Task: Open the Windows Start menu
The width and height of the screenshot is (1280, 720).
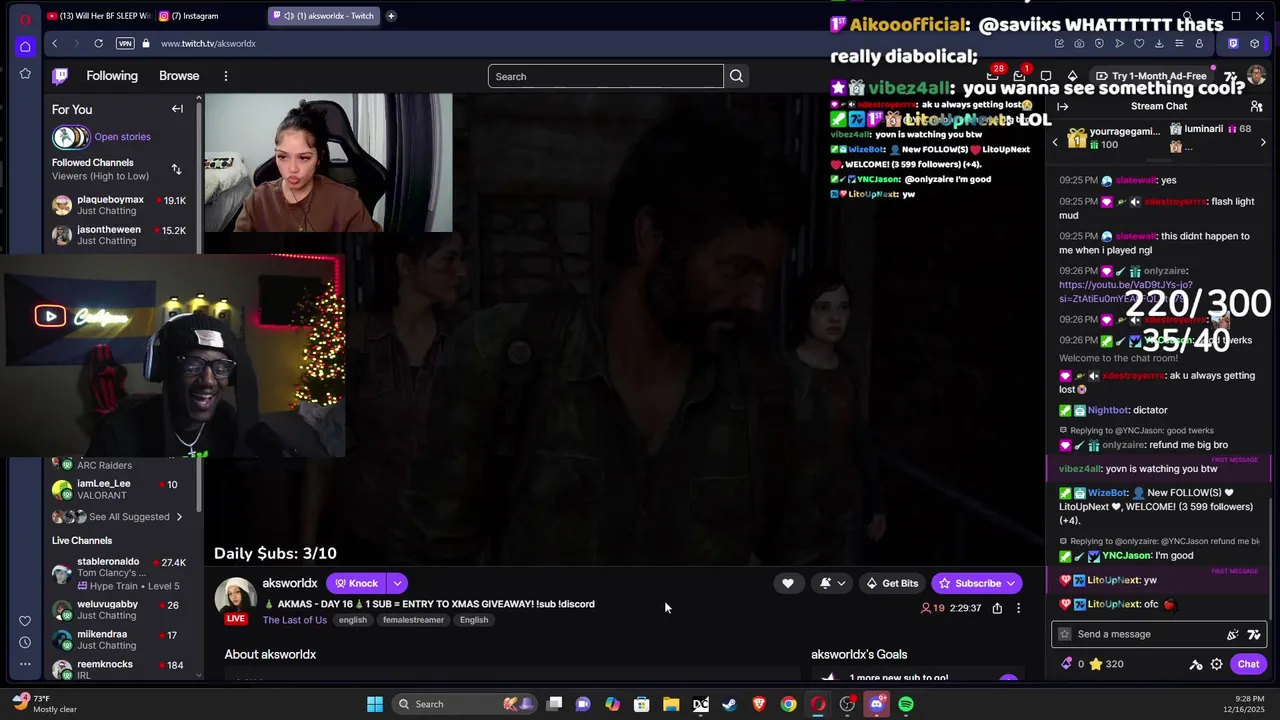Action: (375, 704)
